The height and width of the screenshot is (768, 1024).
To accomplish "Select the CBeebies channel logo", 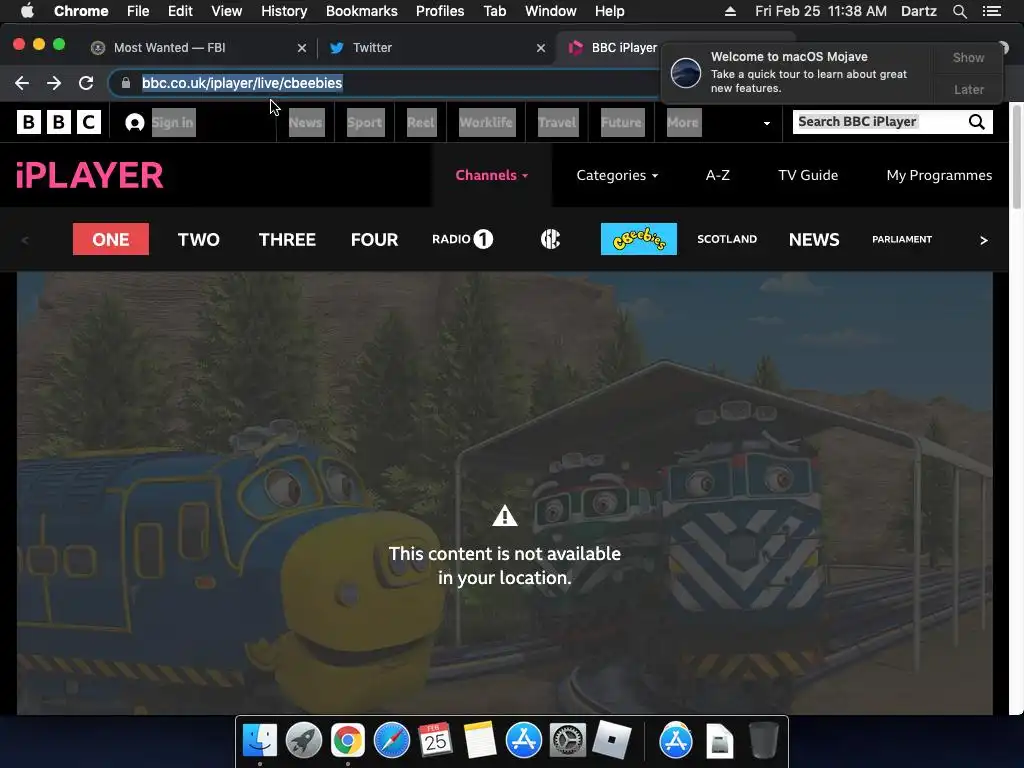I will pyautogui.click(x=639, y=239).
